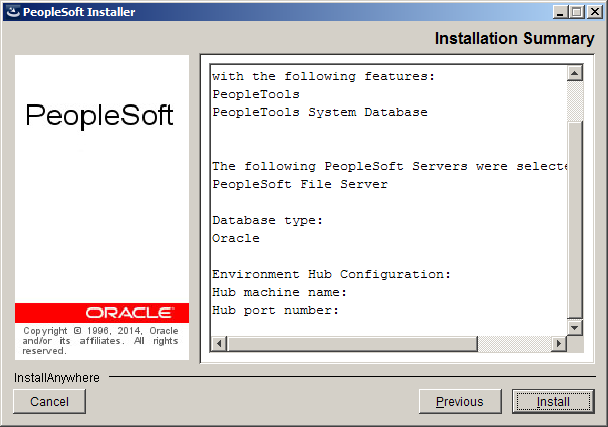
Task: Close the PeopleSoft Installer window
Action: pos(594,12)
